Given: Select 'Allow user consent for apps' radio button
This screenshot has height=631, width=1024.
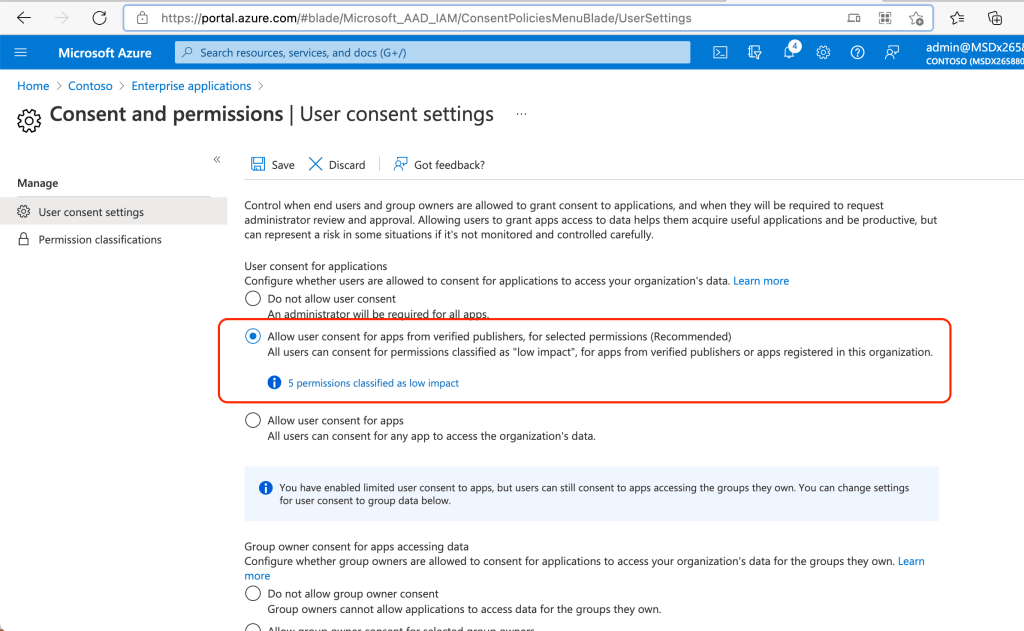Looking at the screenshot, I should tap(253, 421).
